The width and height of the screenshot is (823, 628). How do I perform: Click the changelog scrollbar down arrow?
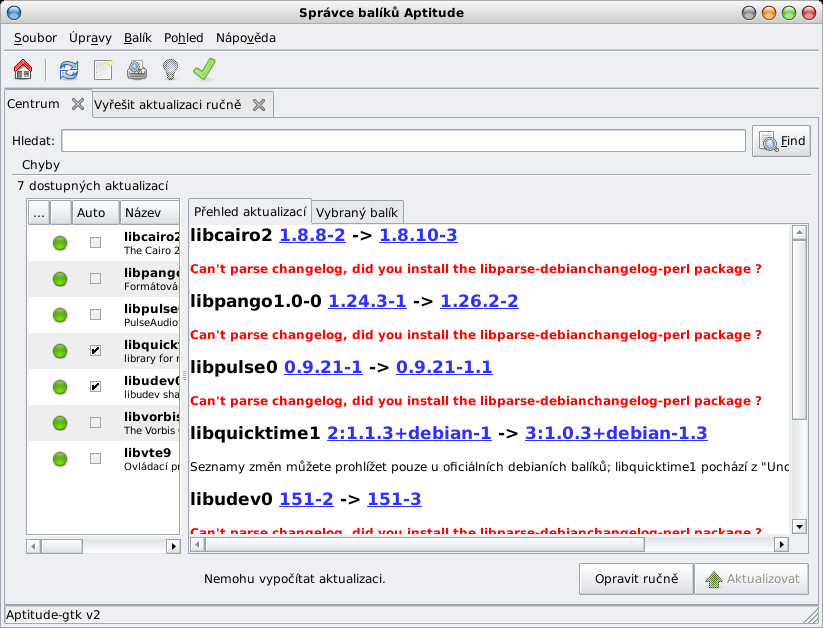point(799,527)
